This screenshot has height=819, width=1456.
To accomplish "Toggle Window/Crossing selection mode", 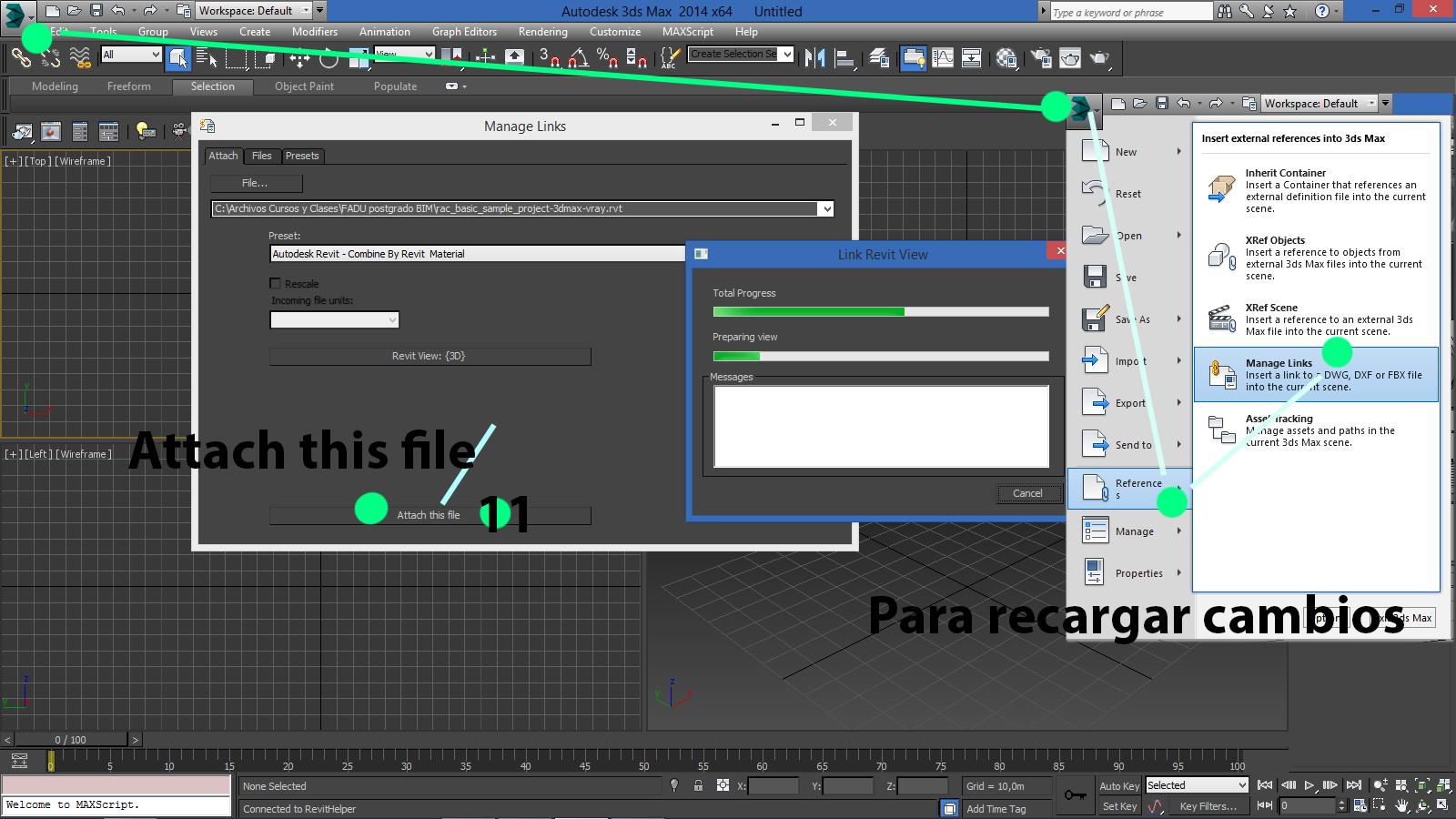I will point(266,58).
